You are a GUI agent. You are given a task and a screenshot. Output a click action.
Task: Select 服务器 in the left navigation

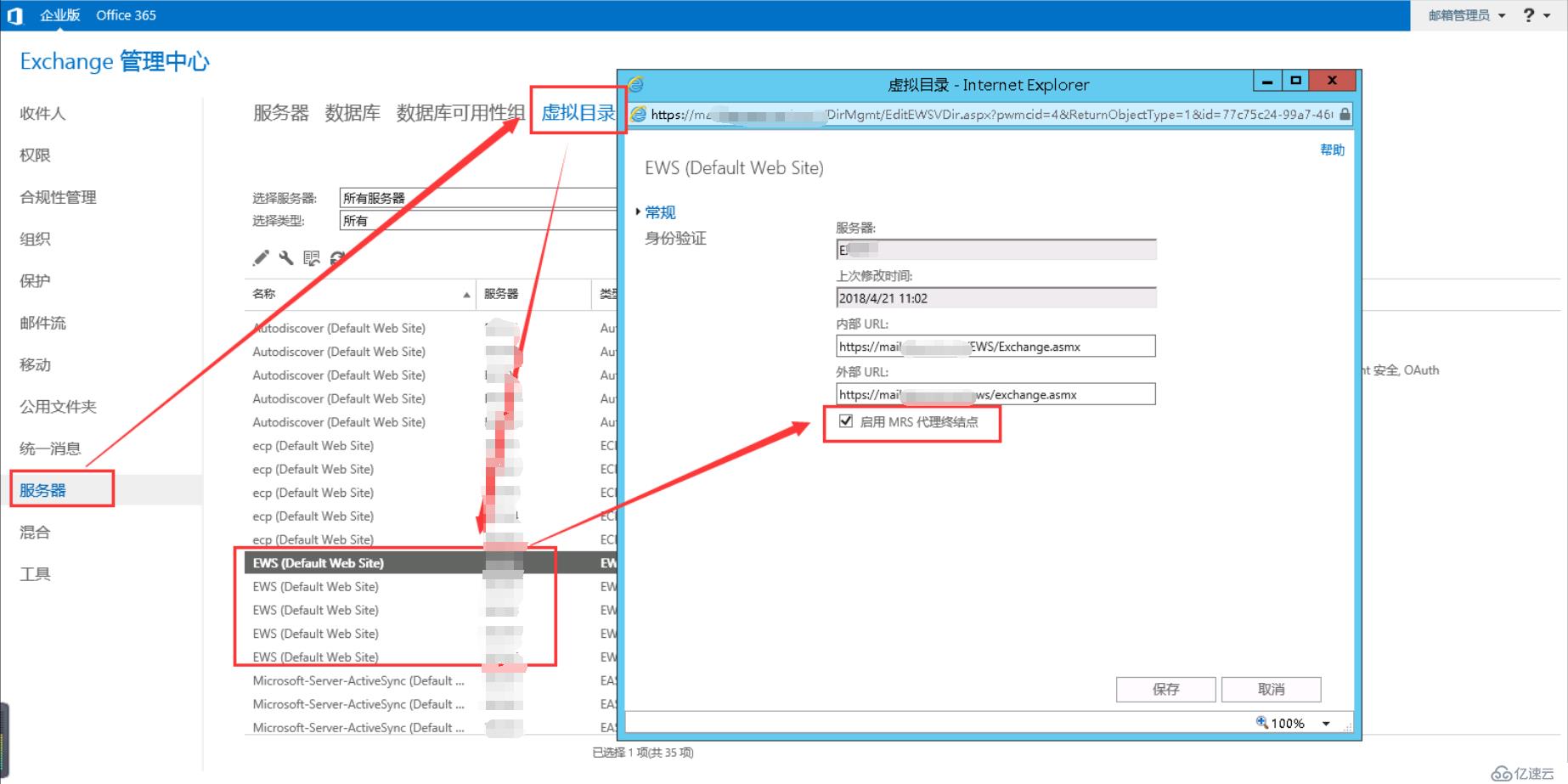42,490
